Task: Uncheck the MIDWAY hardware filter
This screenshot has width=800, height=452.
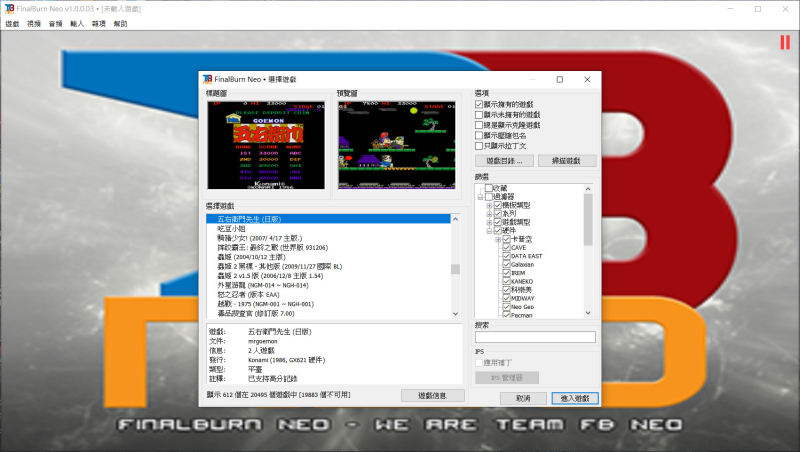Action: 506,298
